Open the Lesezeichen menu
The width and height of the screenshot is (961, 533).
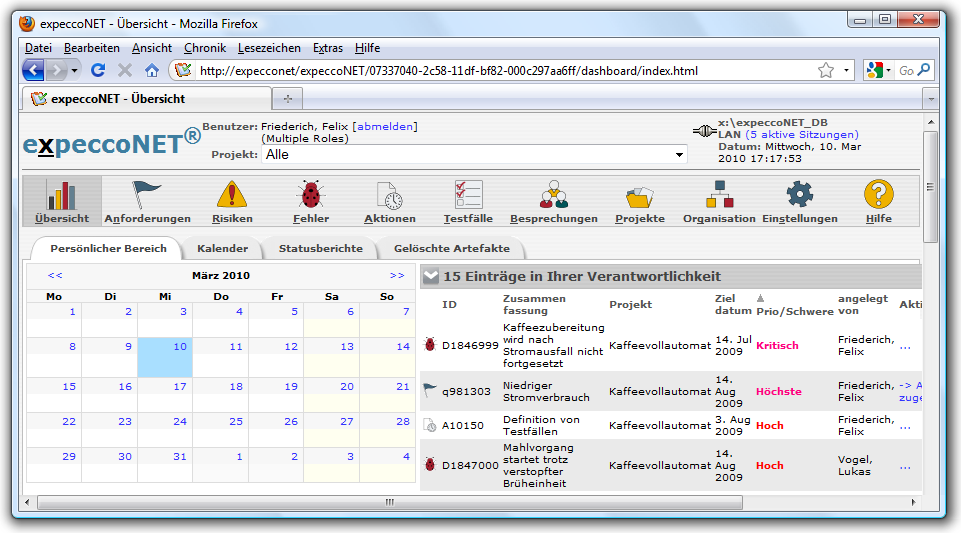click(x=269, y=48)
